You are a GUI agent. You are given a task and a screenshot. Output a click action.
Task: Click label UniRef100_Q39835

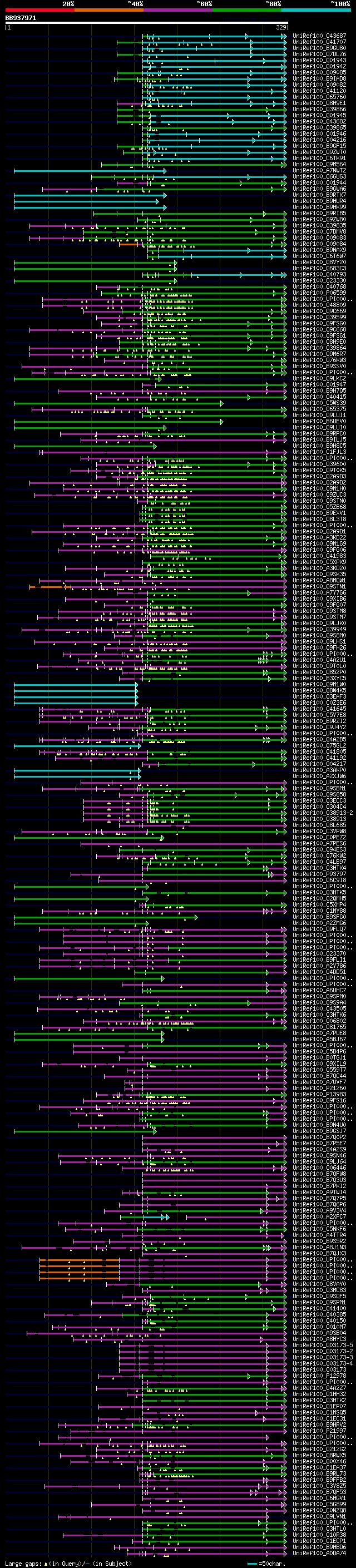[319, 225]
